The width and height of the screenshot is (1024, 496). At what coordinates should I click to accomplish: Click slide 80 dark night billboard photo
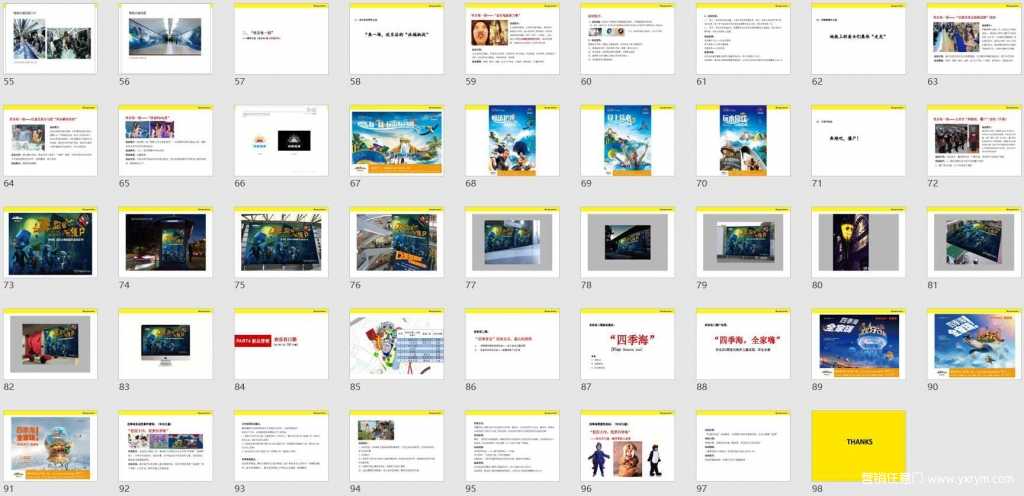[859, 242]
